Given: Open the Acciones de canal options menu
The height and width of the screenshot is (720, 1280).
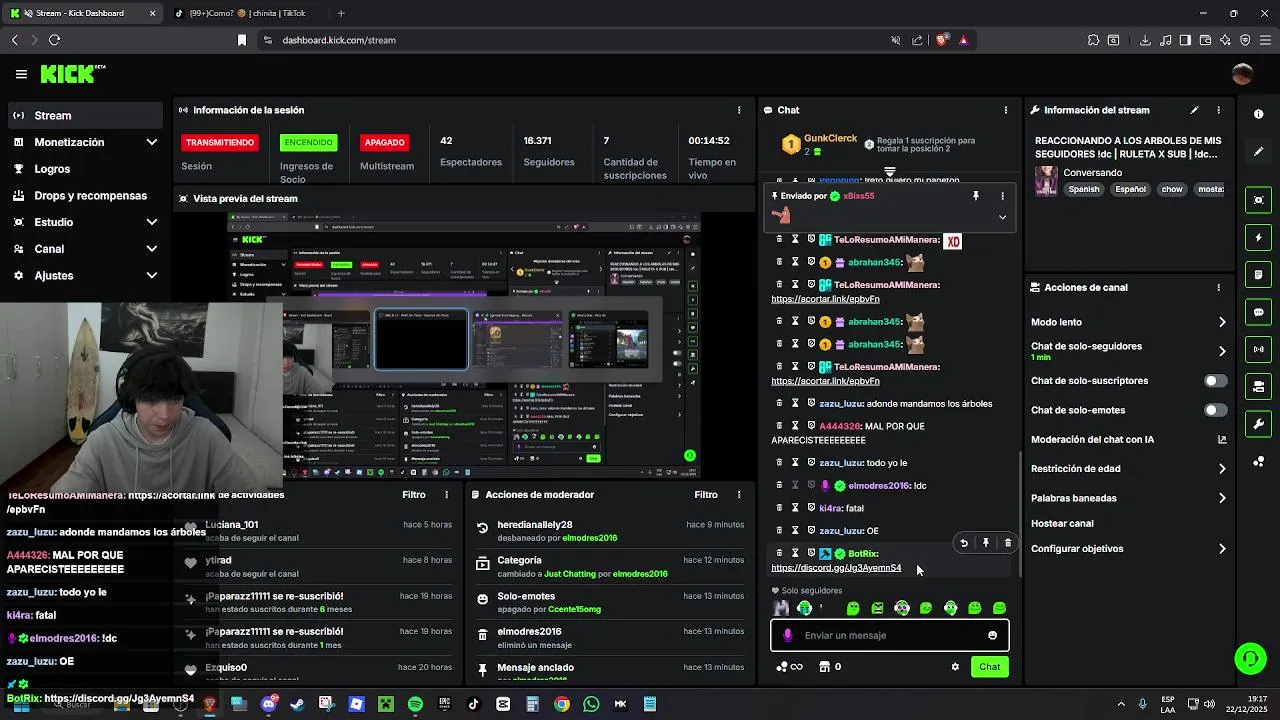Looking at the screenshot, I should point(1218,287).
